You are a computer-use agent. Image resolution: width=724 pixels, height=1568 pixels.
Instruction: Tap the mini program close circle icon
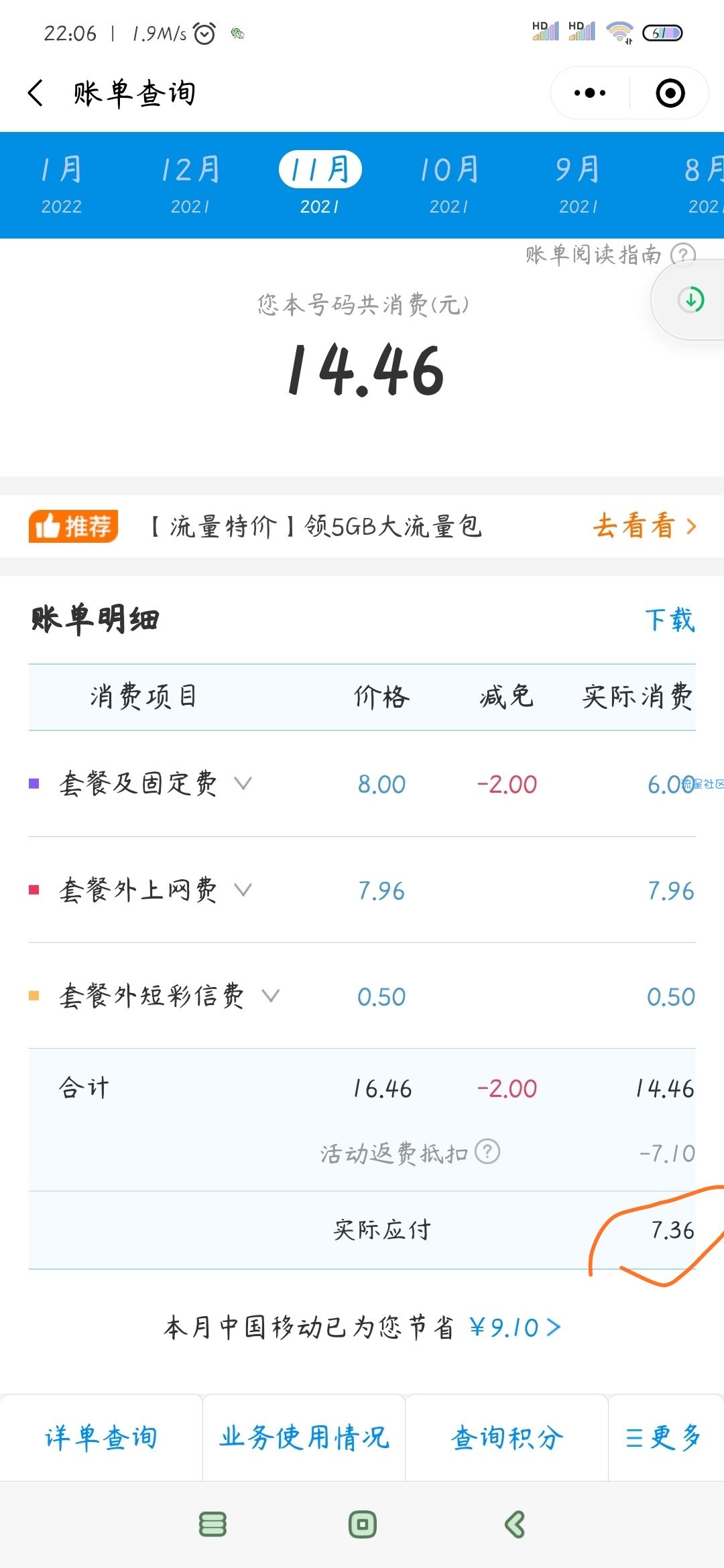point(670,93)
